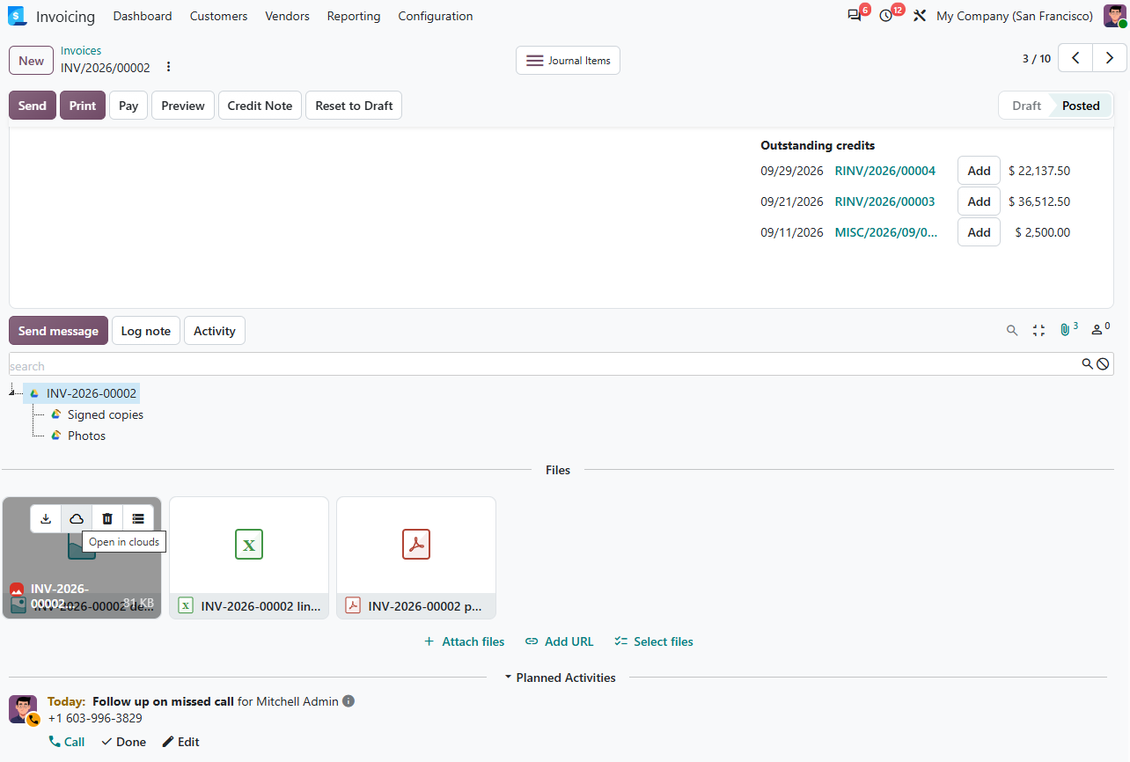Create a New invoice

tap(31, 61)
